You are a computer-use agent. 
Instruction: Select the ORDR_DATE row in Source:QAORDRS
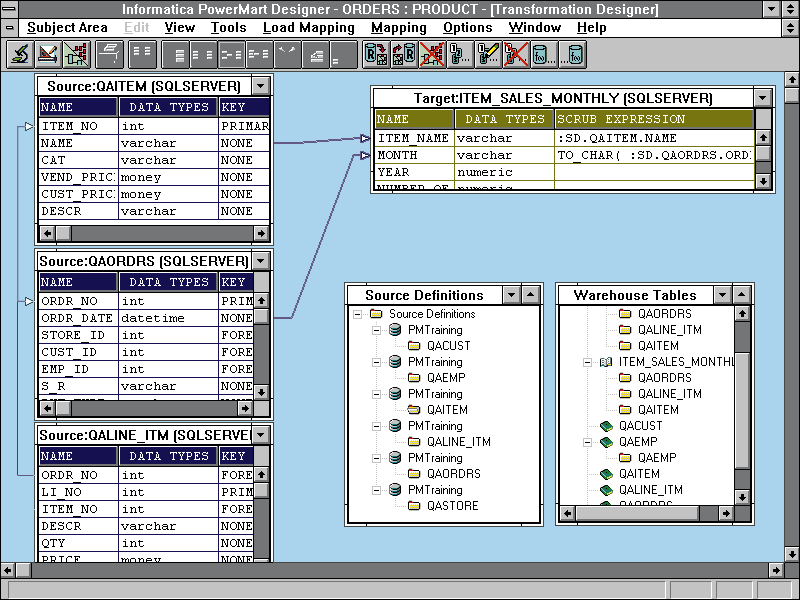pos(146,318)
